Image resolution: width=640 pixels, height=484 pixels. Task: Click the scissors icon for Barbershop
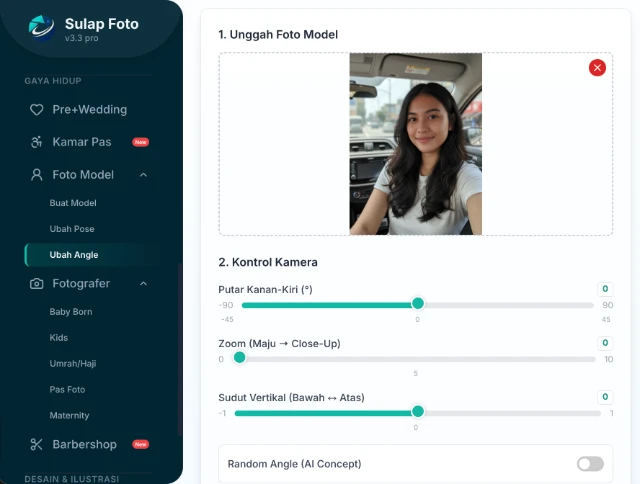tap(37, 444)
